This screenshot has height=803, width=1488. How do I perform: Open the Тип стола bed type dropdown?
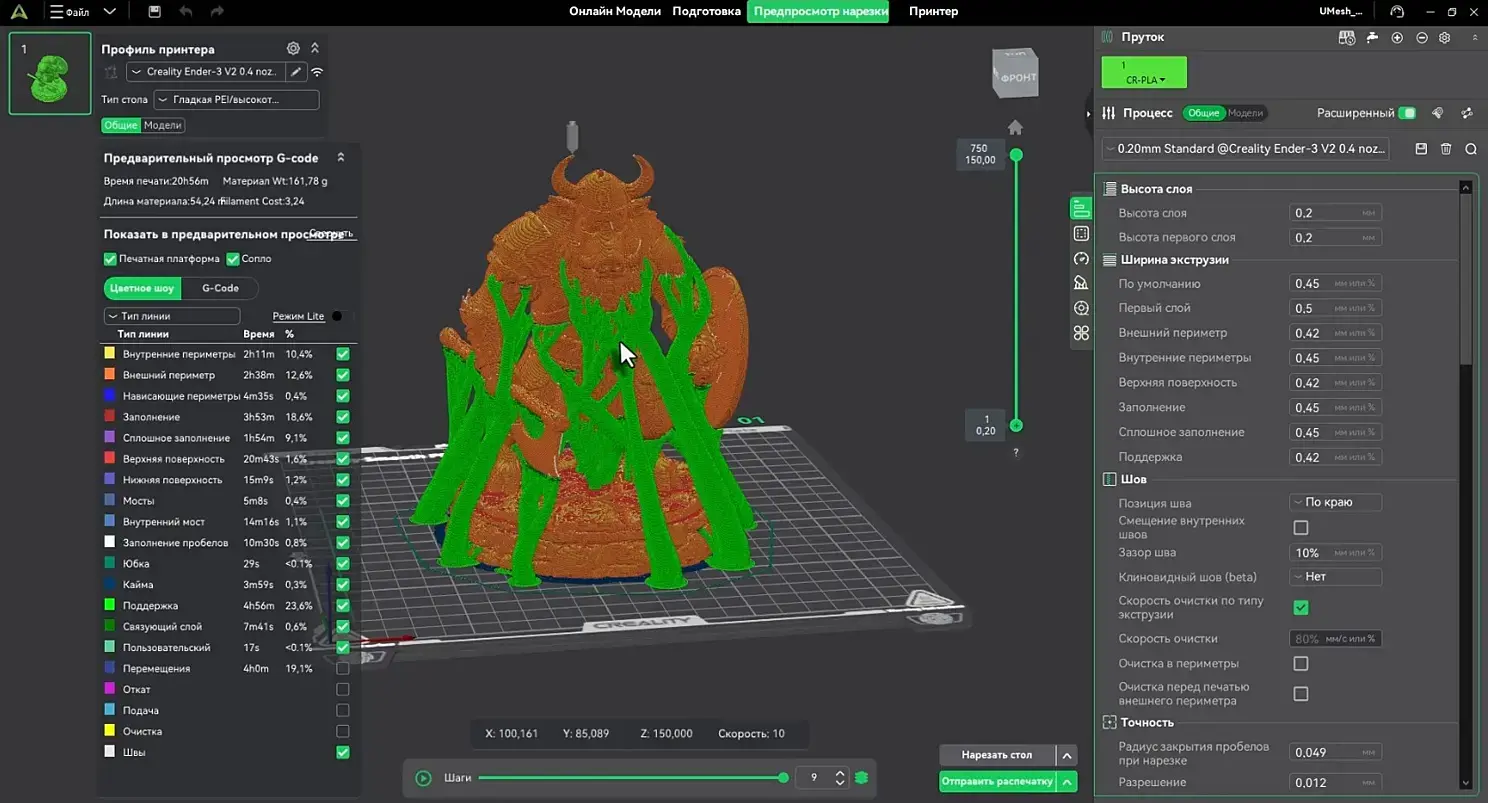point(236,100)
